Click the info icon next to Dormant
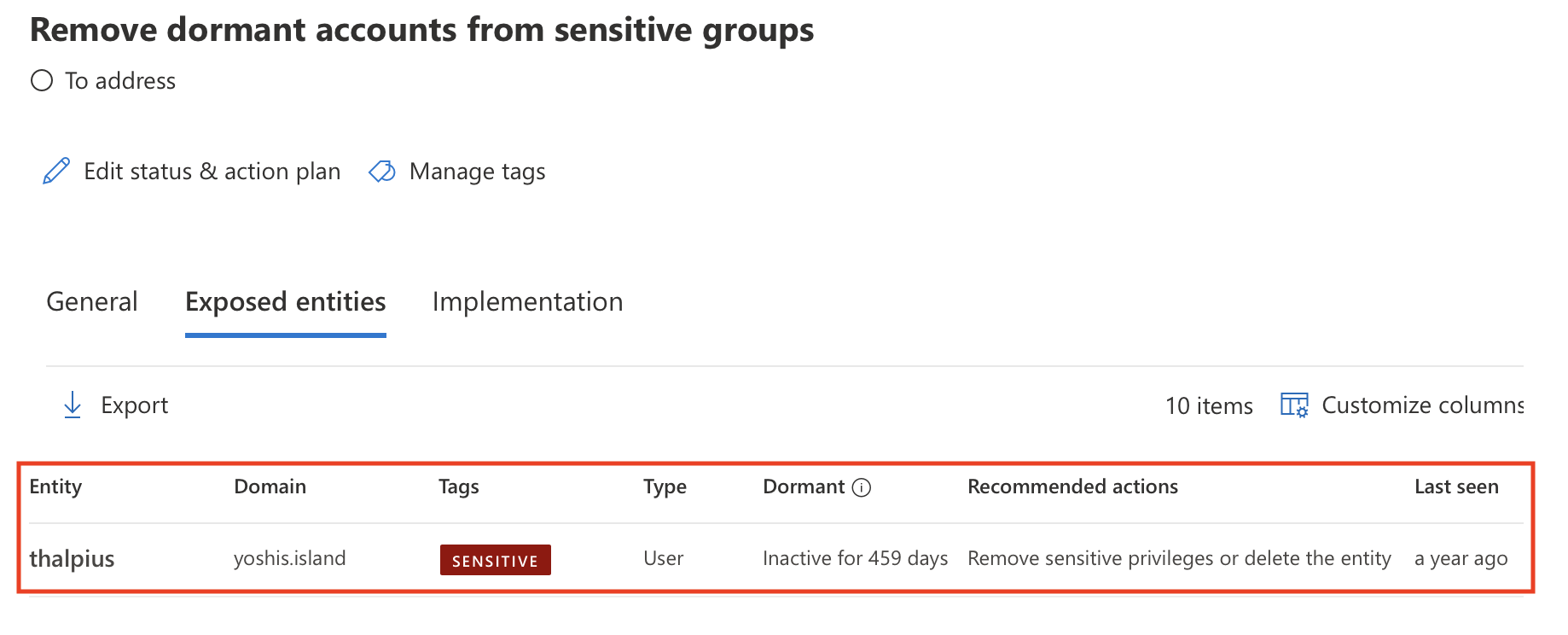This screenshot has width=1568, height=635. [862, 488]
